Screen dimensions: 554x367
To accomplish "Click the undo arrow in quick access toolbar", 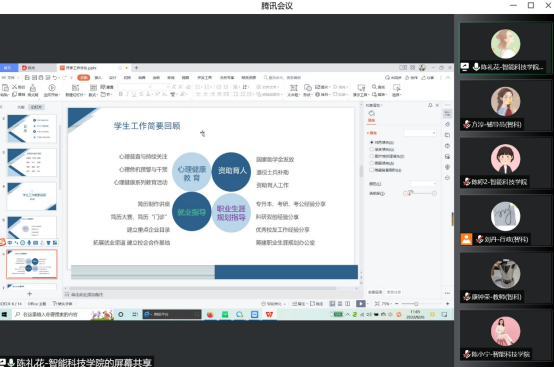I will point(55,77).
